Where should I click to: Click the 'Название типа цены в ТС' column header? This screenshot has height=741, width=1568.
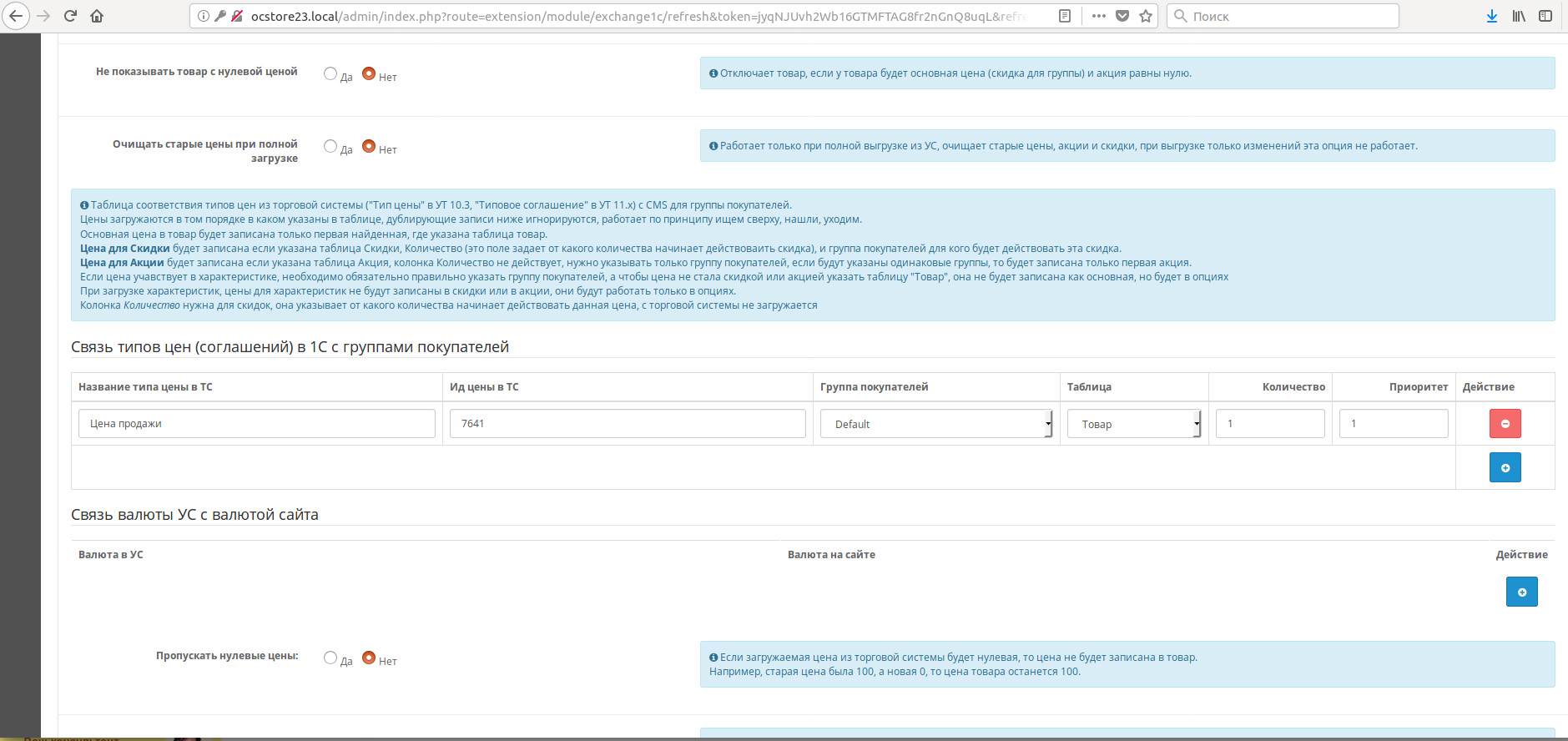(x=145, y=387)
